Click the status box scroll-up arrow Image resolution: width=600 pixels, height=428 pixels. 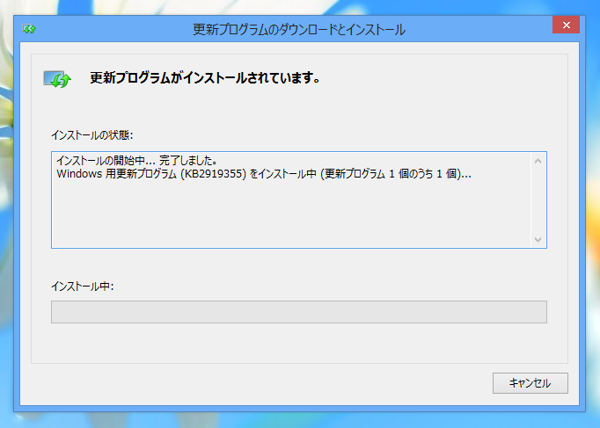(x=538, y=161)
